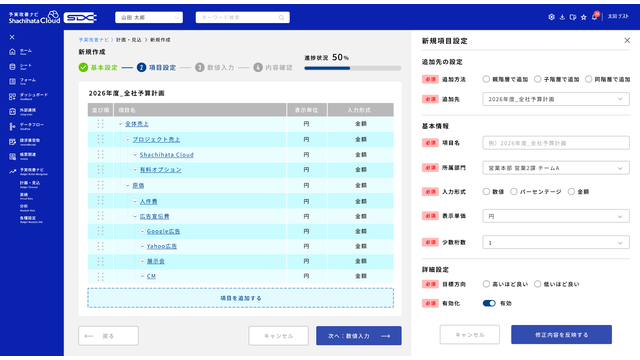Select 同階層で追加 radio option
Viewport: 640px width, 360px height.
[x=588, y=79]
